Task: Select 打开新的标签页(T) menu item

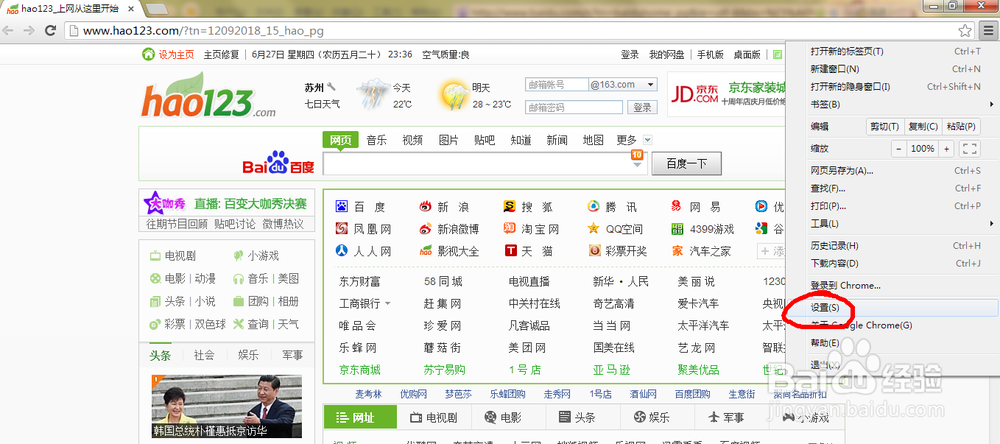Action: click(892, 52)
